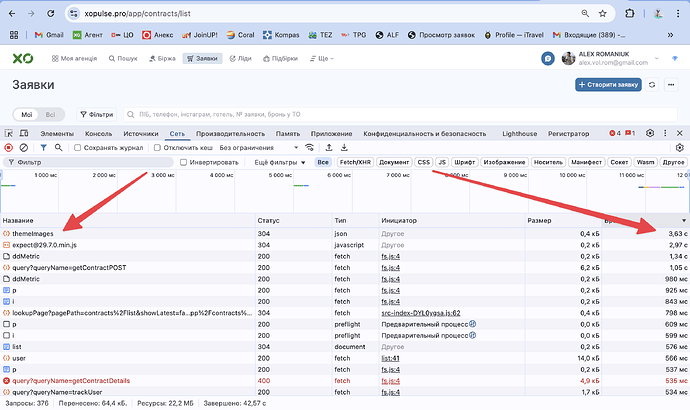Open Chrome three-dot menu
690x410 pixels.
[x=678, y=14]
